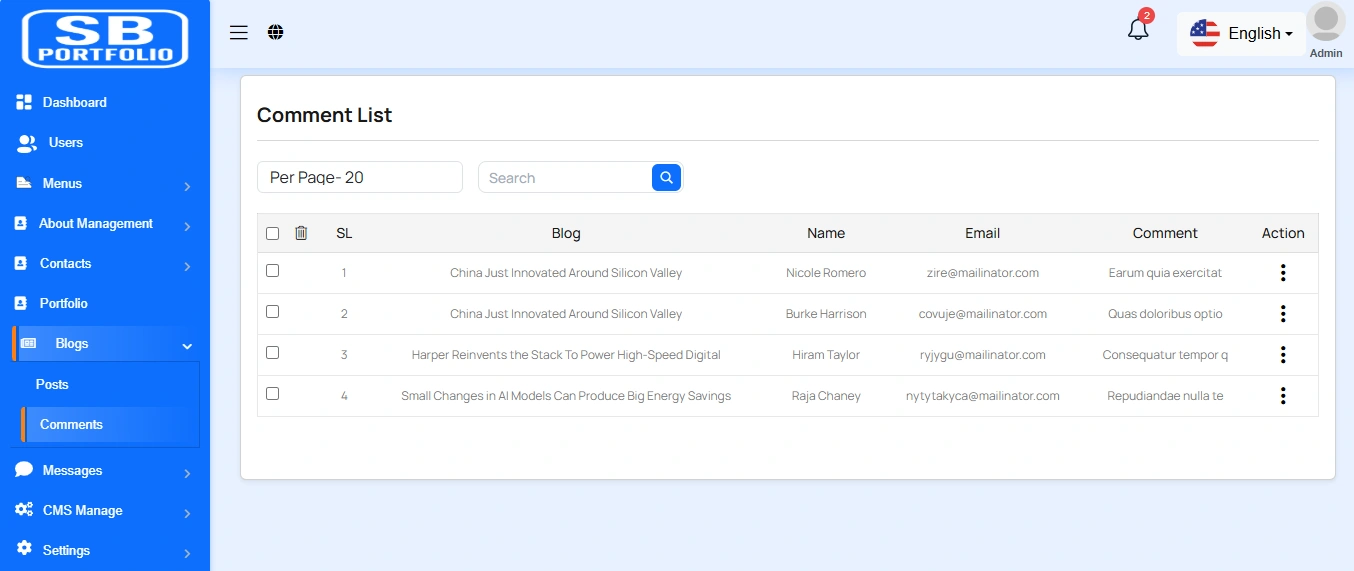The height and width of the screenshot is (571, 1354).
Task: Open action menu for Nicole Romero's comment
Action: pos(1282,273)
